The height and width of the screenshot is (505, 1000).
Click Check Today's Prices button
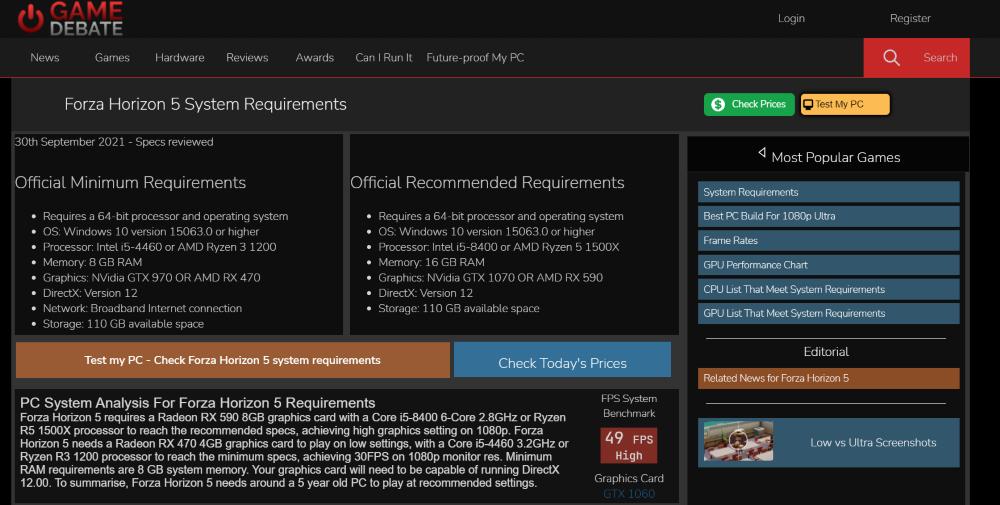pos(562,360)
